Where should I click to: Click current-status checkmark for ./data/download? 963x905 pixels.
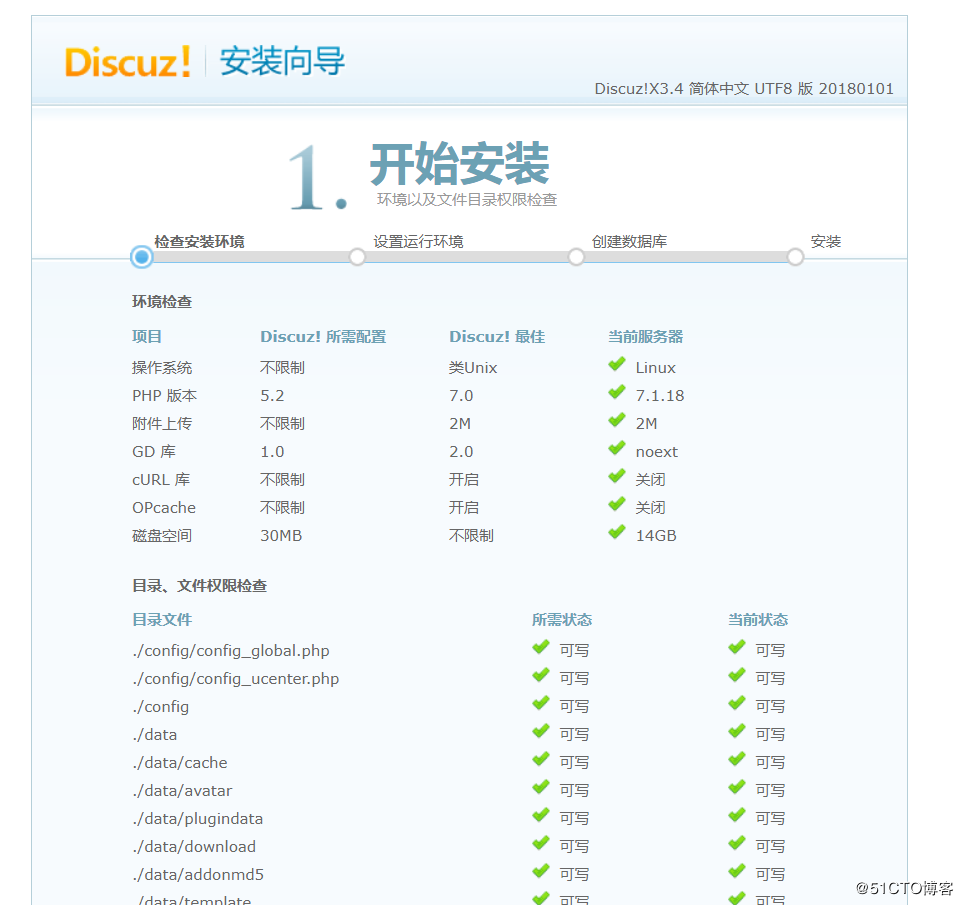tap(736, 844)
